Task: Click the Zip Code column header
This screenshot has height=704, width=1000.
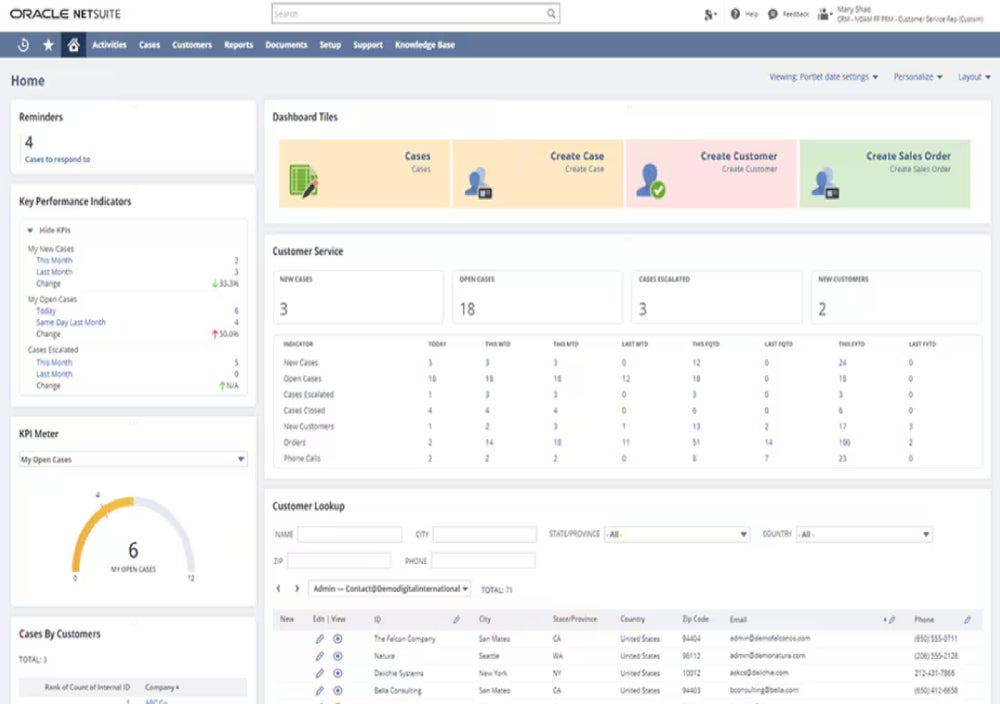Action: (695, 619)
